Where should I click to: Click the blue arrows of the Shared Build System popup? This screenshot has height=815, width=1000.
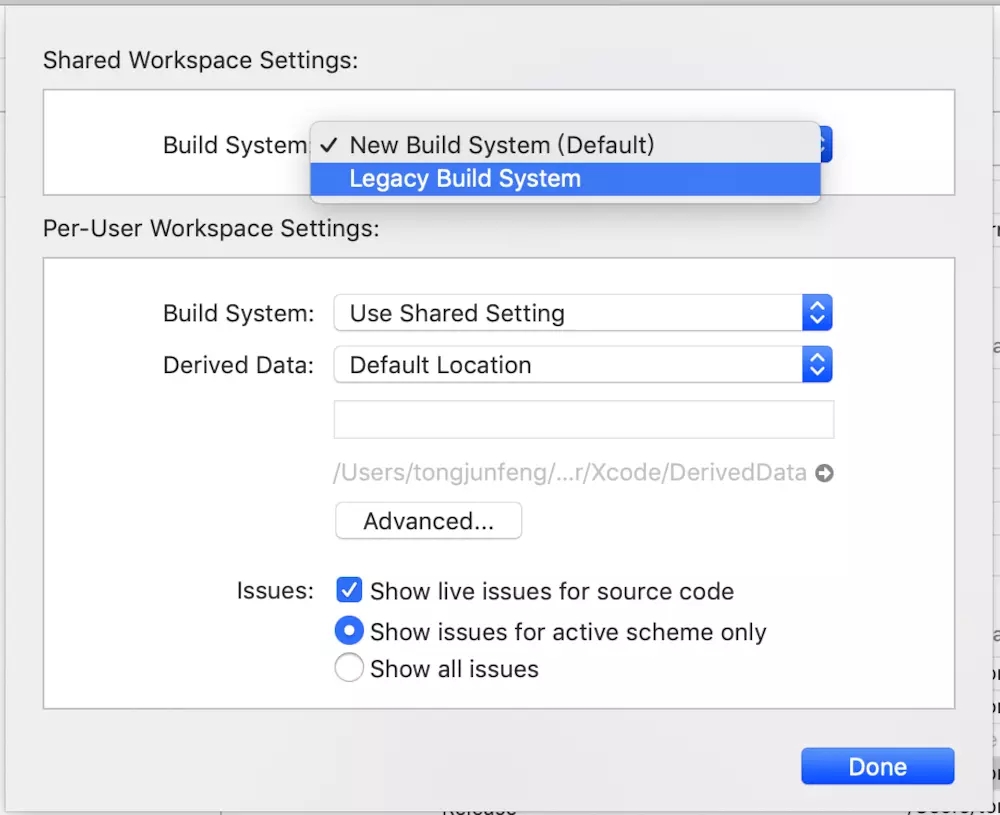825,145
